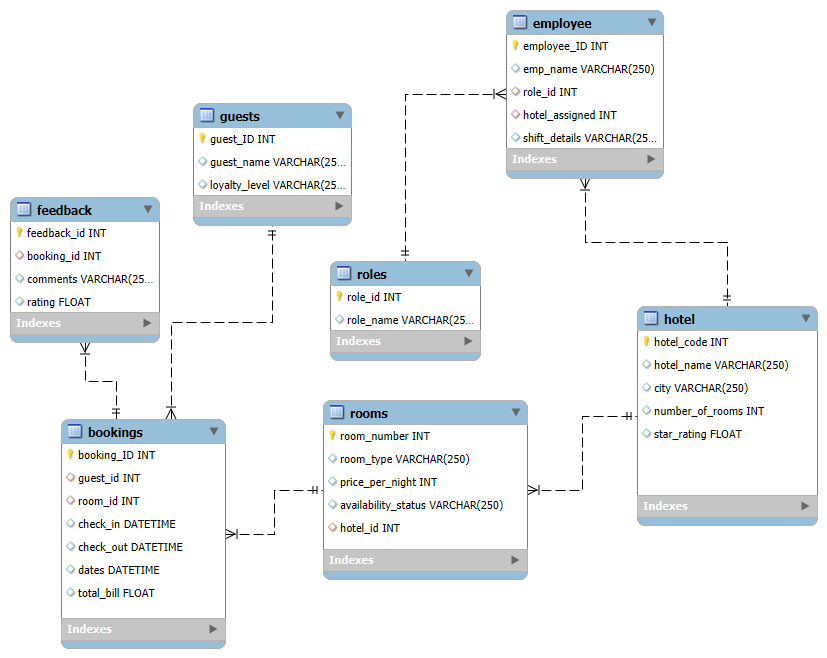Click the foreign key diamond next to hotel_assigned
This screenshot has height=658, width=827.
click(x=515, y=115)
